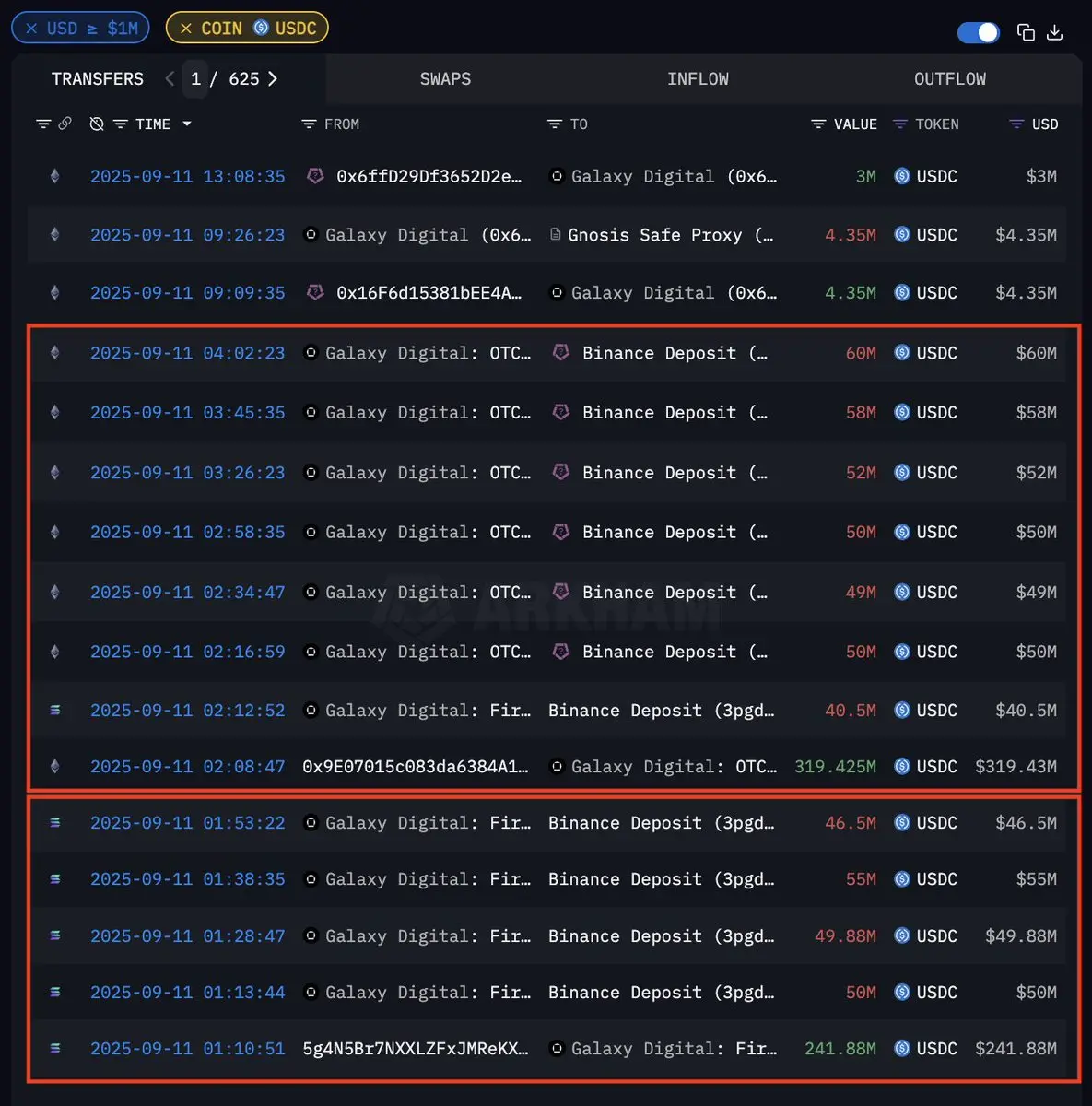
Task: Open the TOKEN column filter
Action: 900,124
